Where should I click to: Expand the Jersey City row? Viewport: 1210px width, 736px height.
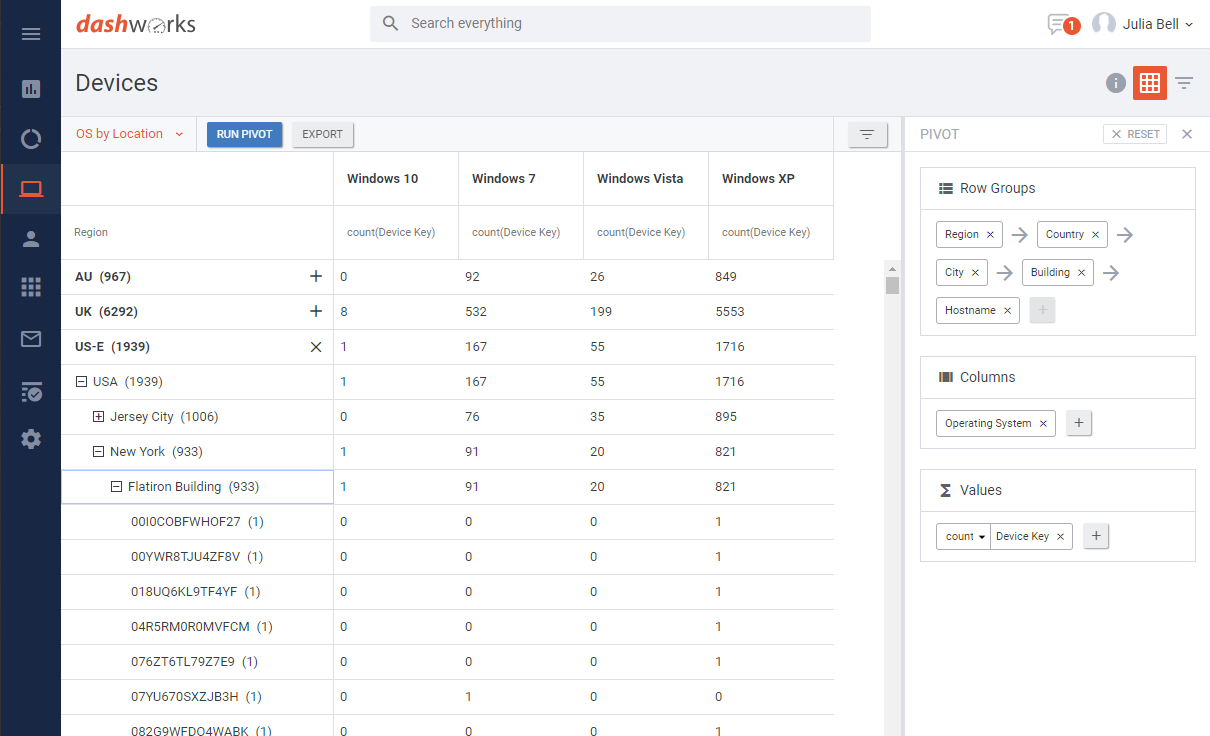98,417
